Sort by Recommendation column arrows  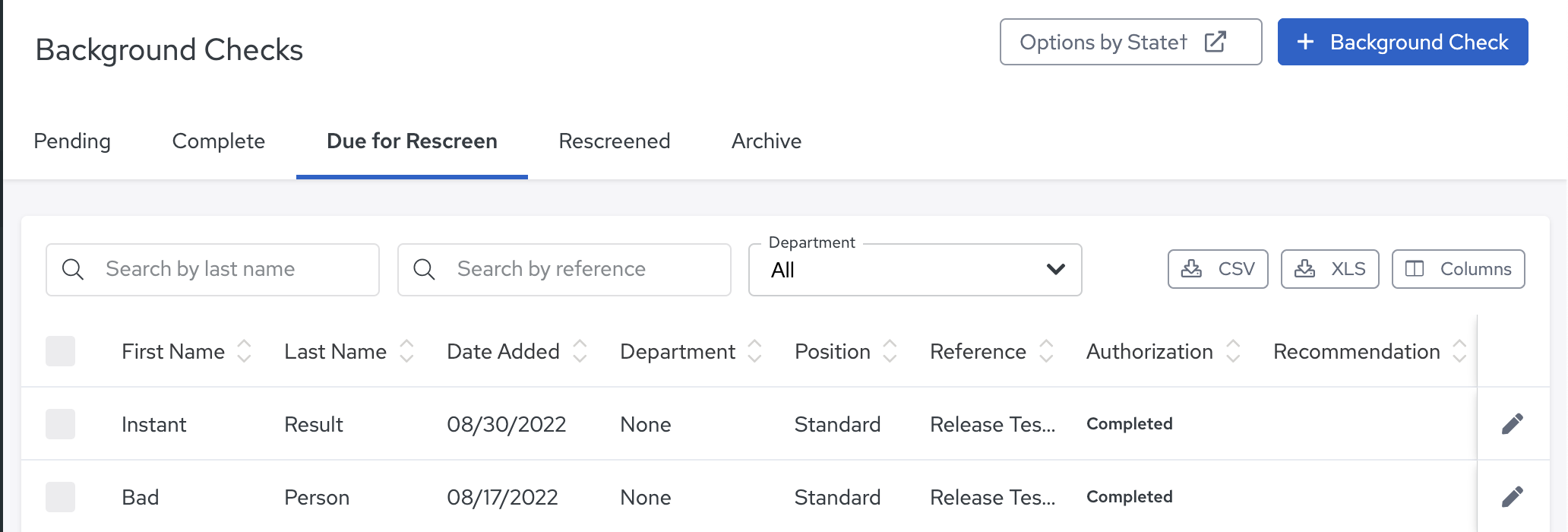(x=1459, y=351)
